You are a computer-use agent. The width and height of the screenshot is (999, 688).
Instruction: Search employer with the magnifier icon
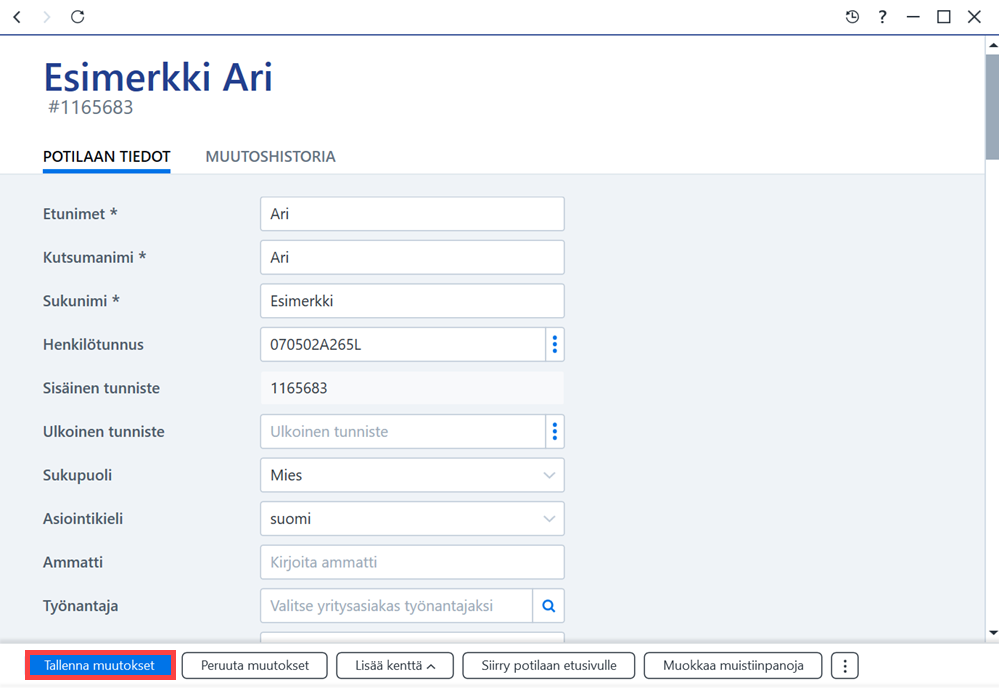point(549,606)
